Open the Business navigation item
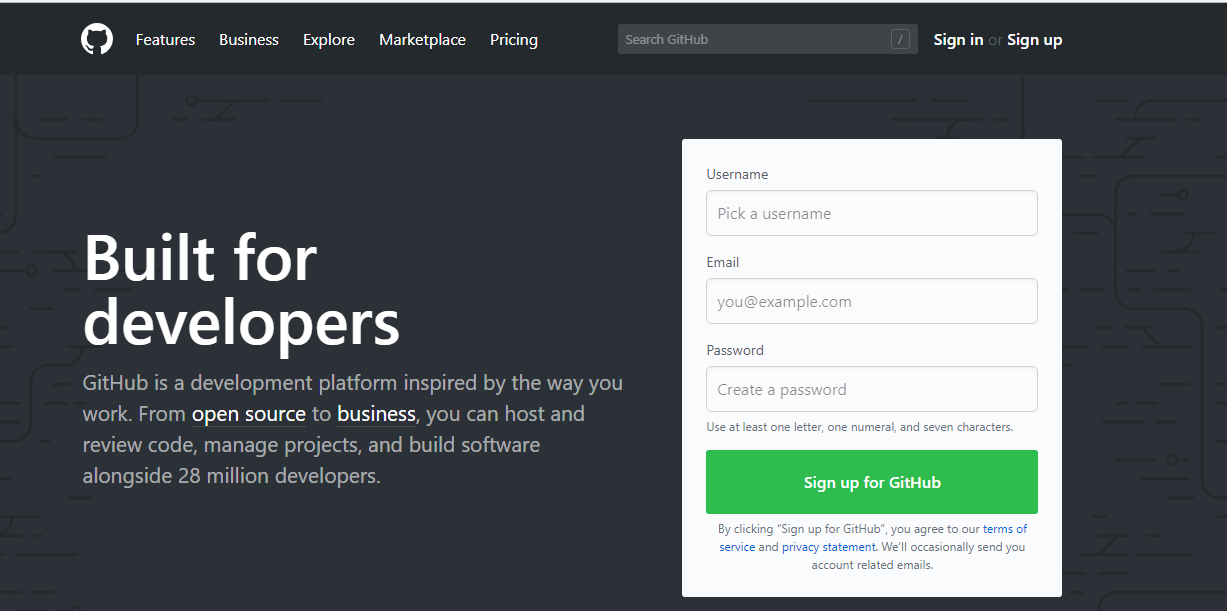 pyautogui.click(x=249, y=40)
